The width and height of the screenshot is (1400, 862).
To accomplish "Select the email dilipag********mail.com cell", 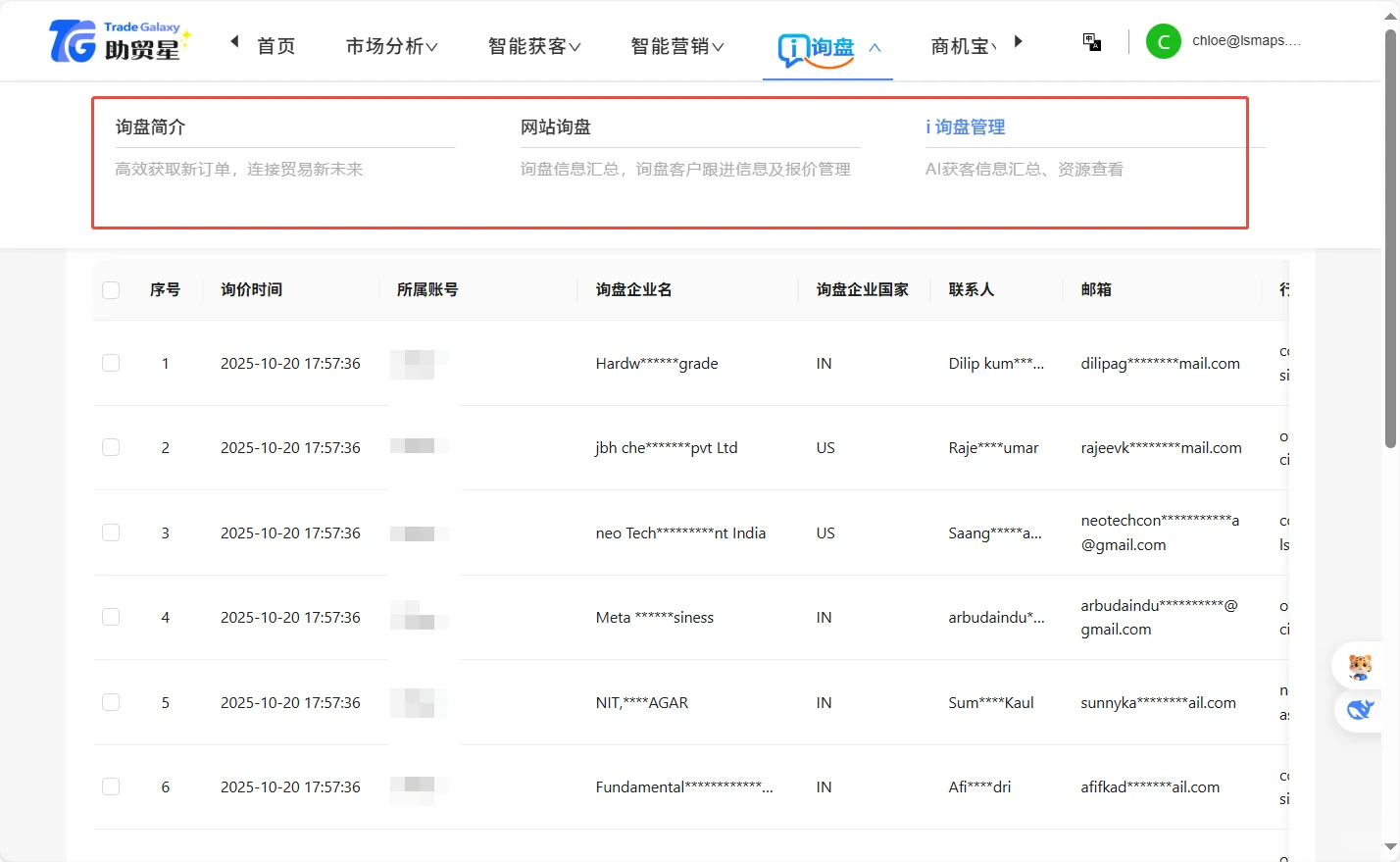I will click(1161, 362).
